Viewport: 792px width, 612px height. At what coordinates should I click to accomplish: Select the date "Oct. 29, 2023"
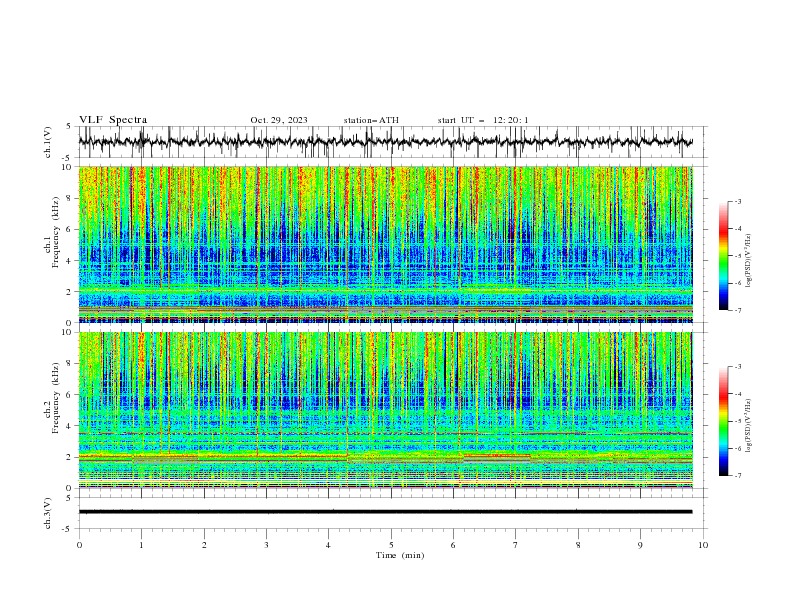click(x=279, y=120)
